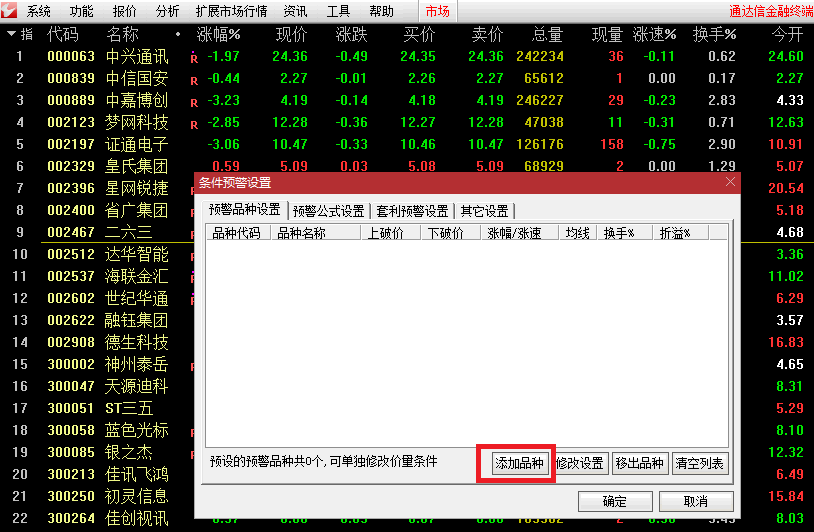Screen dimensions: 814x532
Task: Open the 其它设置 tab
Action: click(484, 211)
